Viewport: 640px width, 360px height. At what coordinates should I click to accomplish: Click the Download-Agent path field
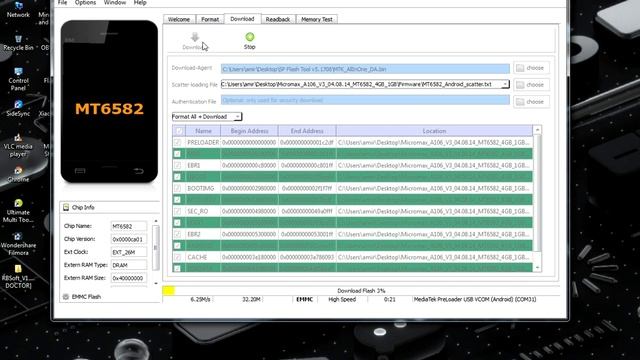pos(365,69)
